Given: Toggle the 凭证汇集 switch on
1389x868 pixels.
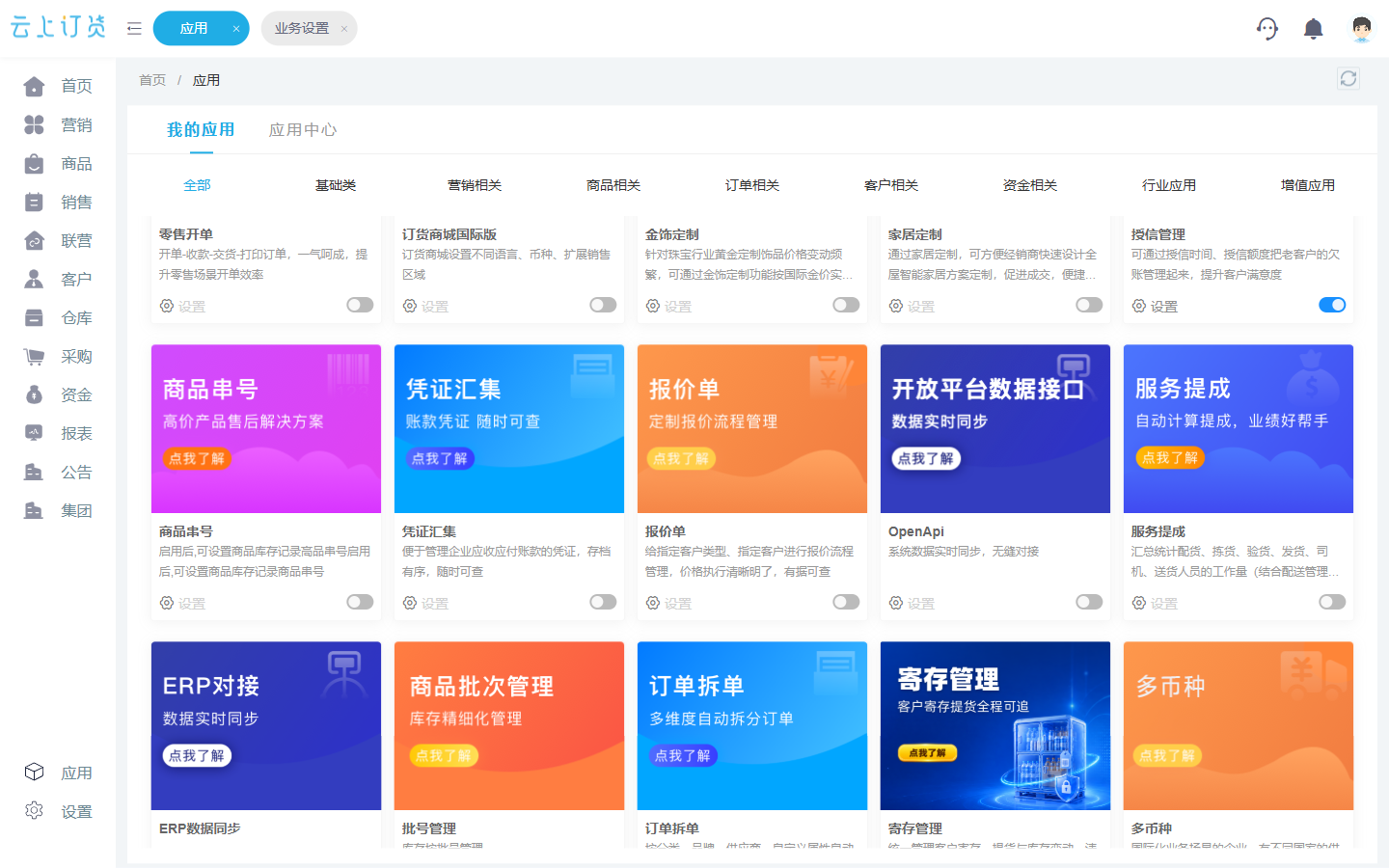Looking at the screenshot, I should (603, 602).
